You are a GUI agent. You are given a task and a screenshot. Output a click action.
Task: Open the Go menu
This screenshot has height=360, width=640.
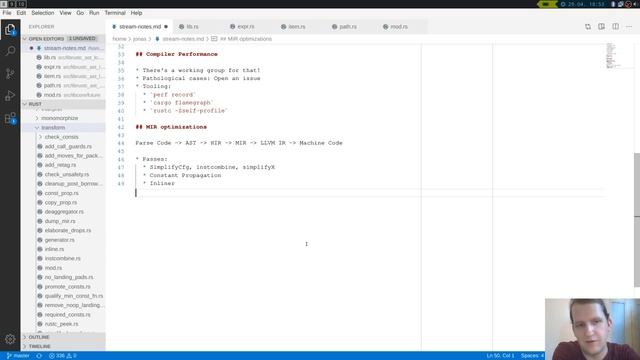(80, 13)
